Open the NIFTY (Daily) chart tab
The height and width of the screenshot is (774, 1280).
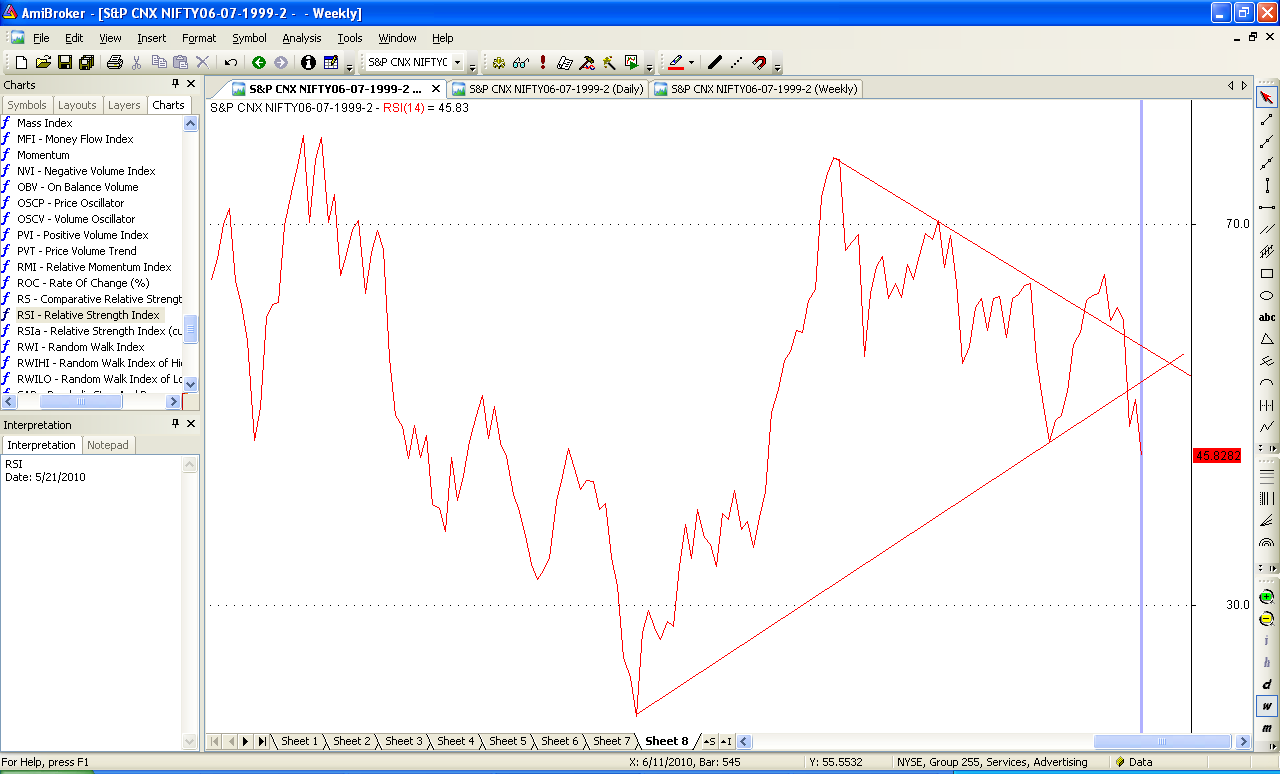click(548, 88)
